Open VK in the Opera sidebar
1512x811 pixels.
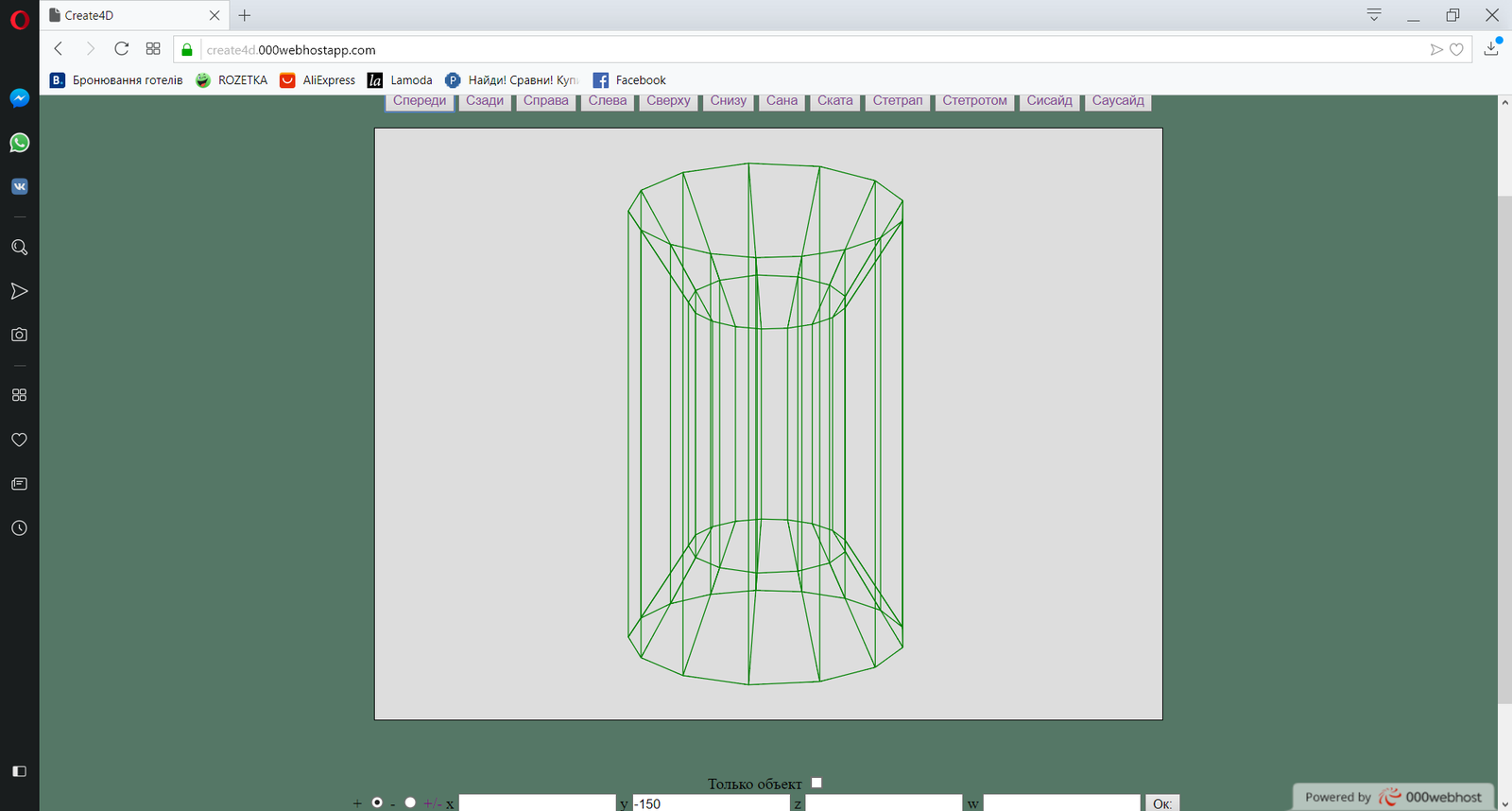[x=19, y=186]
